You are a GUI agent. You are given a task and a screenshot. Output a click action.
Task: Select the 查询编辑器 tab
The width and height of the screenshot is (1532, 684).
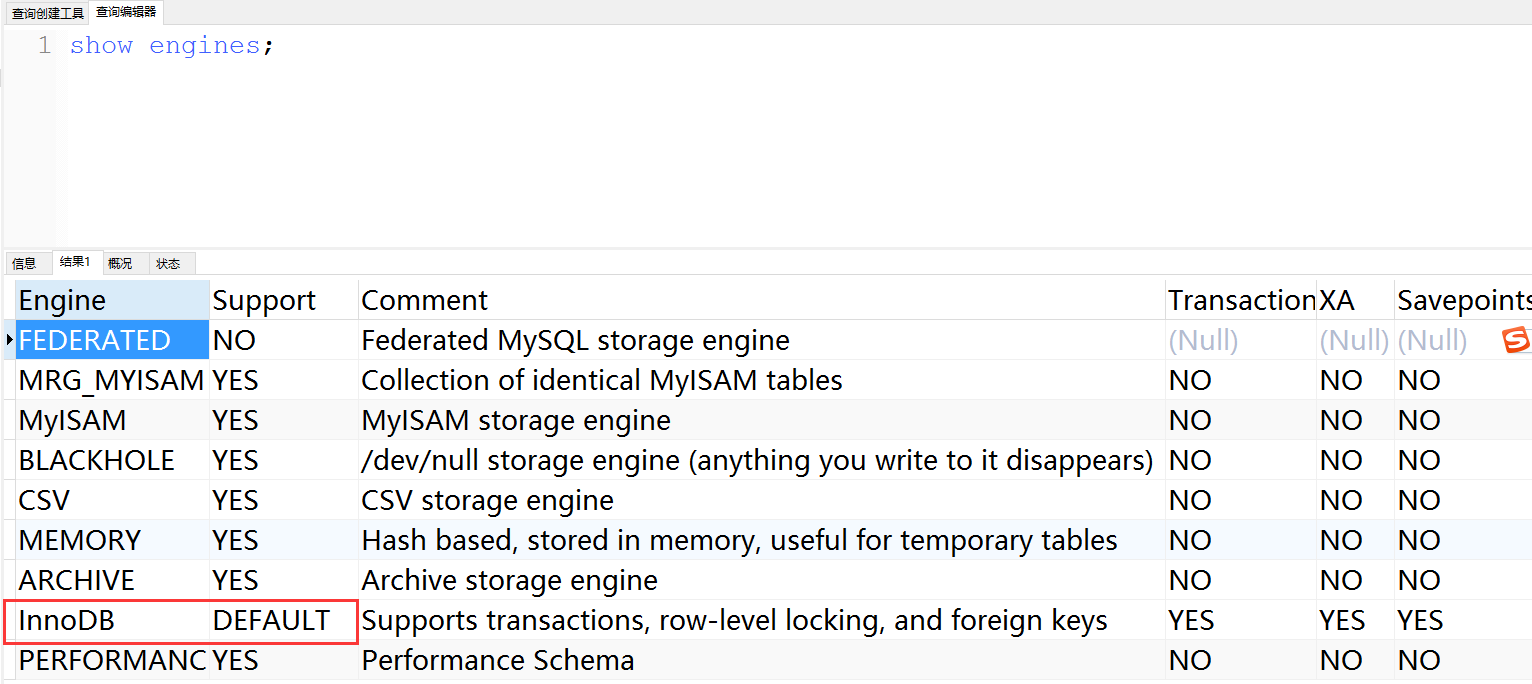[x=125, y=12]
